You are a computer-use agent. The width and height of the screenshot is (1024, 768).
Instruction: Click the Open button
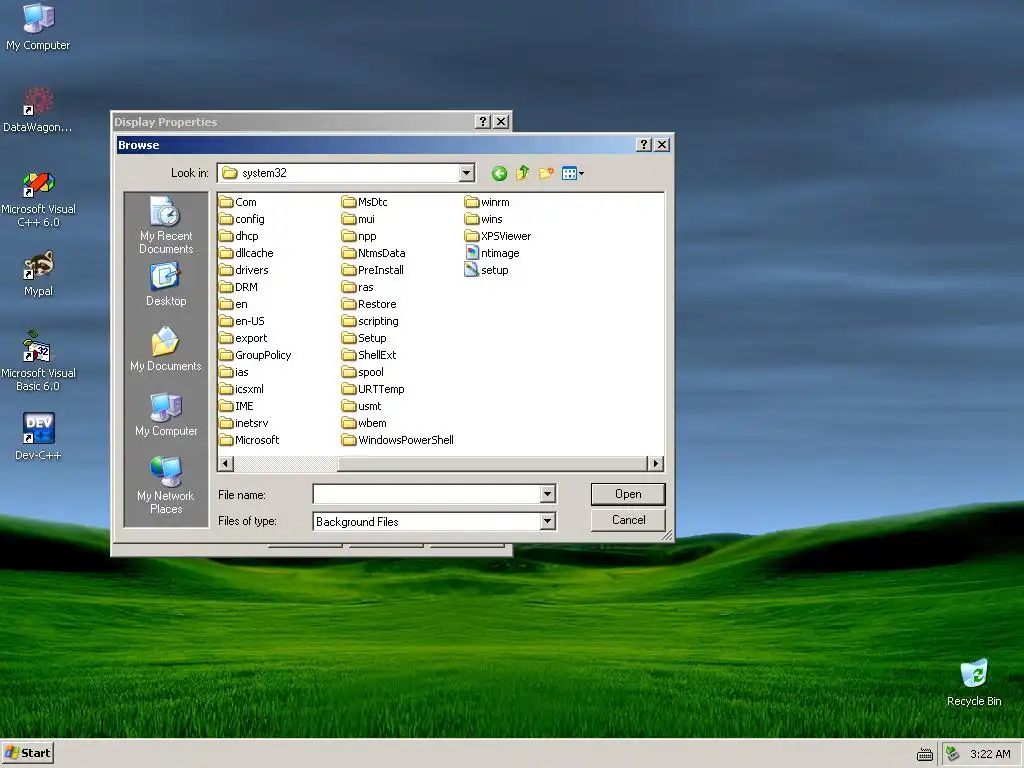pos(628,494)
